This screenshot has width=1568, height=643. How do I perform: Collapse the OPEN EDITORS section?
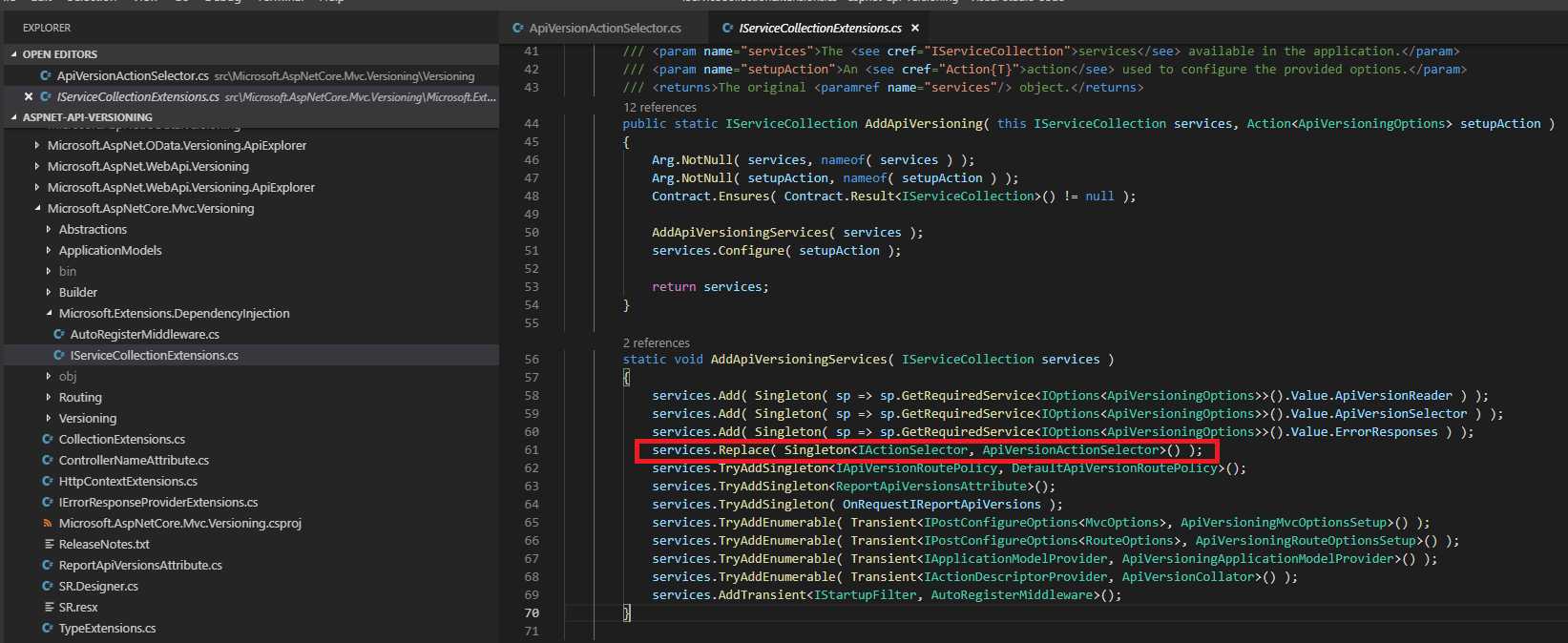click(x=13, y=54)
